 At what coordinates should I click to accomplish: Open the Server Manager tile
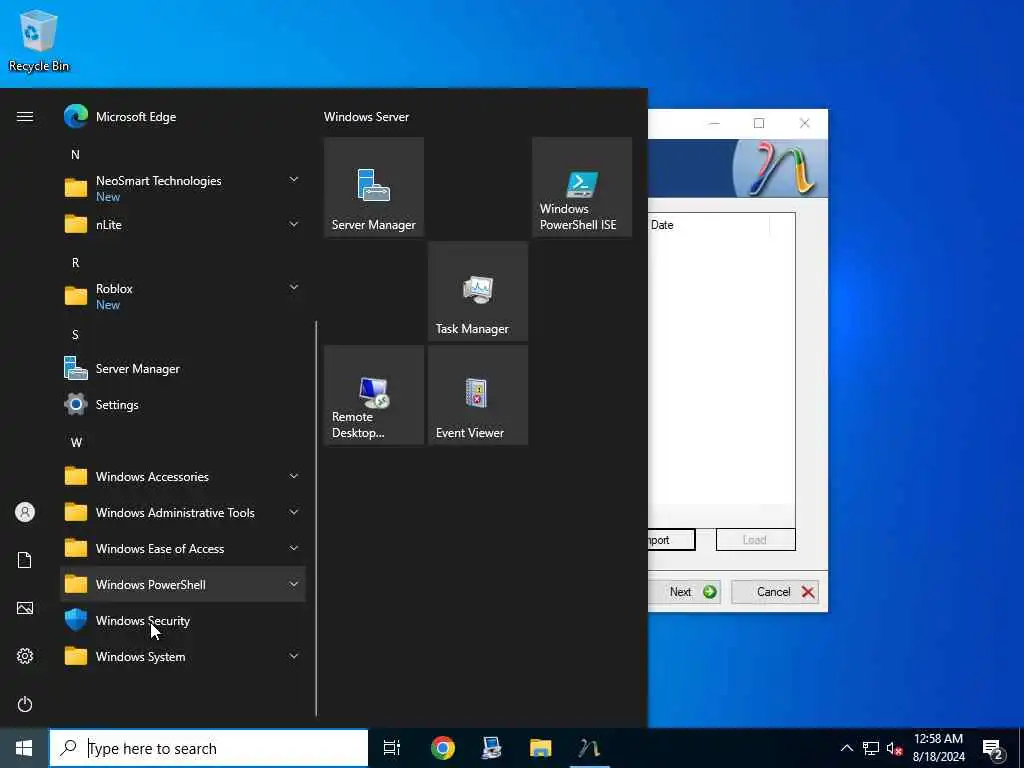(374, 187)
